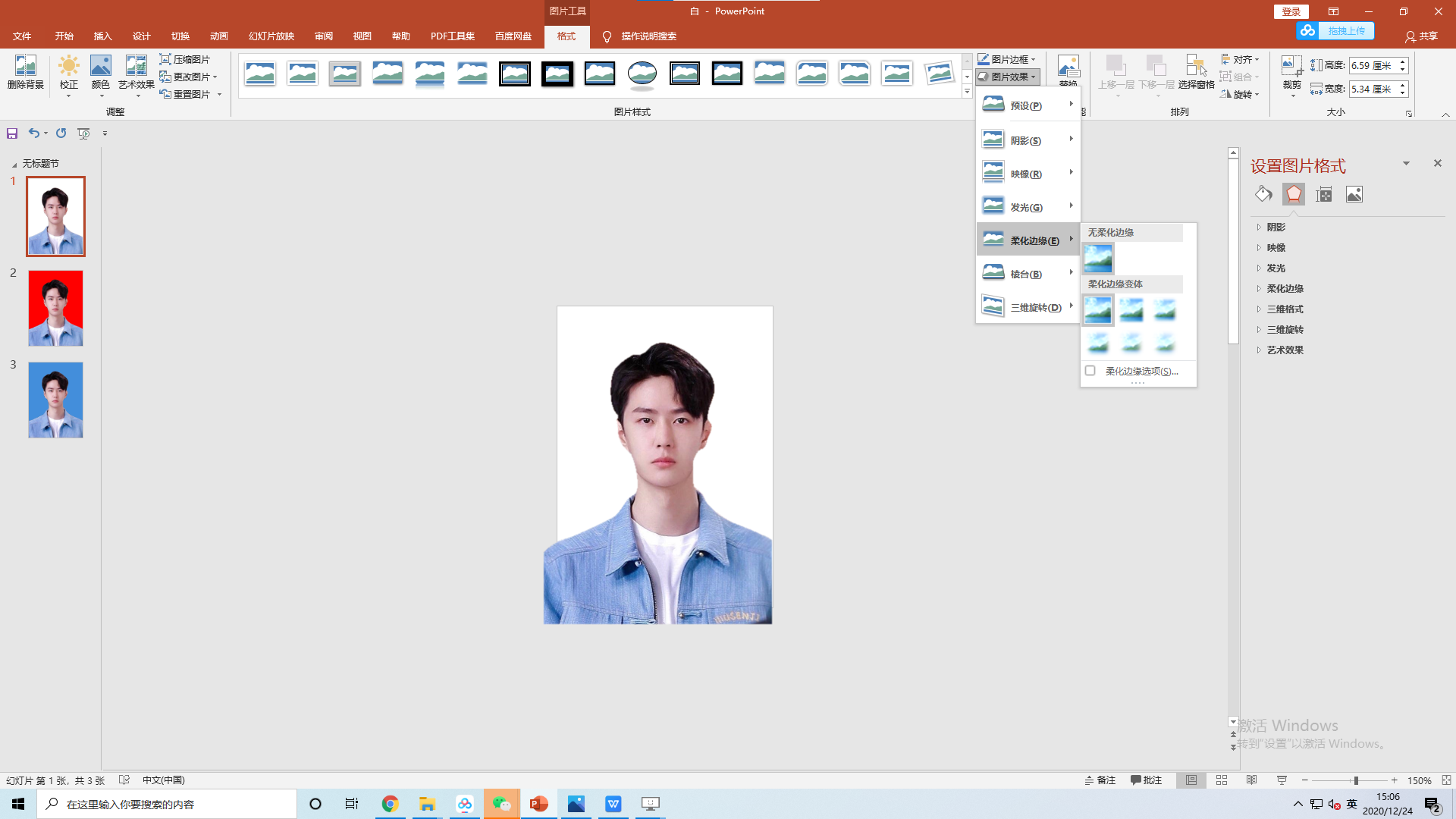Image resolution: width=1456 pixels, height=819 pixels.
Task: Toggle the Notes (备注) pane button
Action: pyautogui.click(x=1100, y=780)
